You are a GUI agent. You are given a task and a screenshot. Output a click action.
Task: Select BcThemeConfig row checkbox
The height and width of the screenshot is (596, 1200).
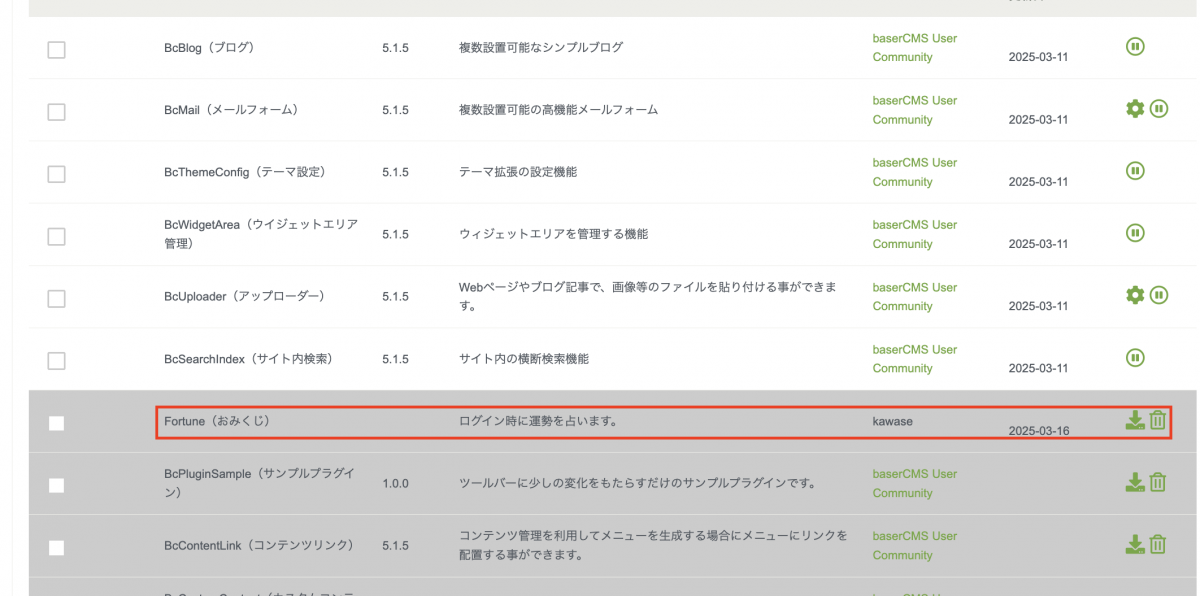(x=56, y=173)
